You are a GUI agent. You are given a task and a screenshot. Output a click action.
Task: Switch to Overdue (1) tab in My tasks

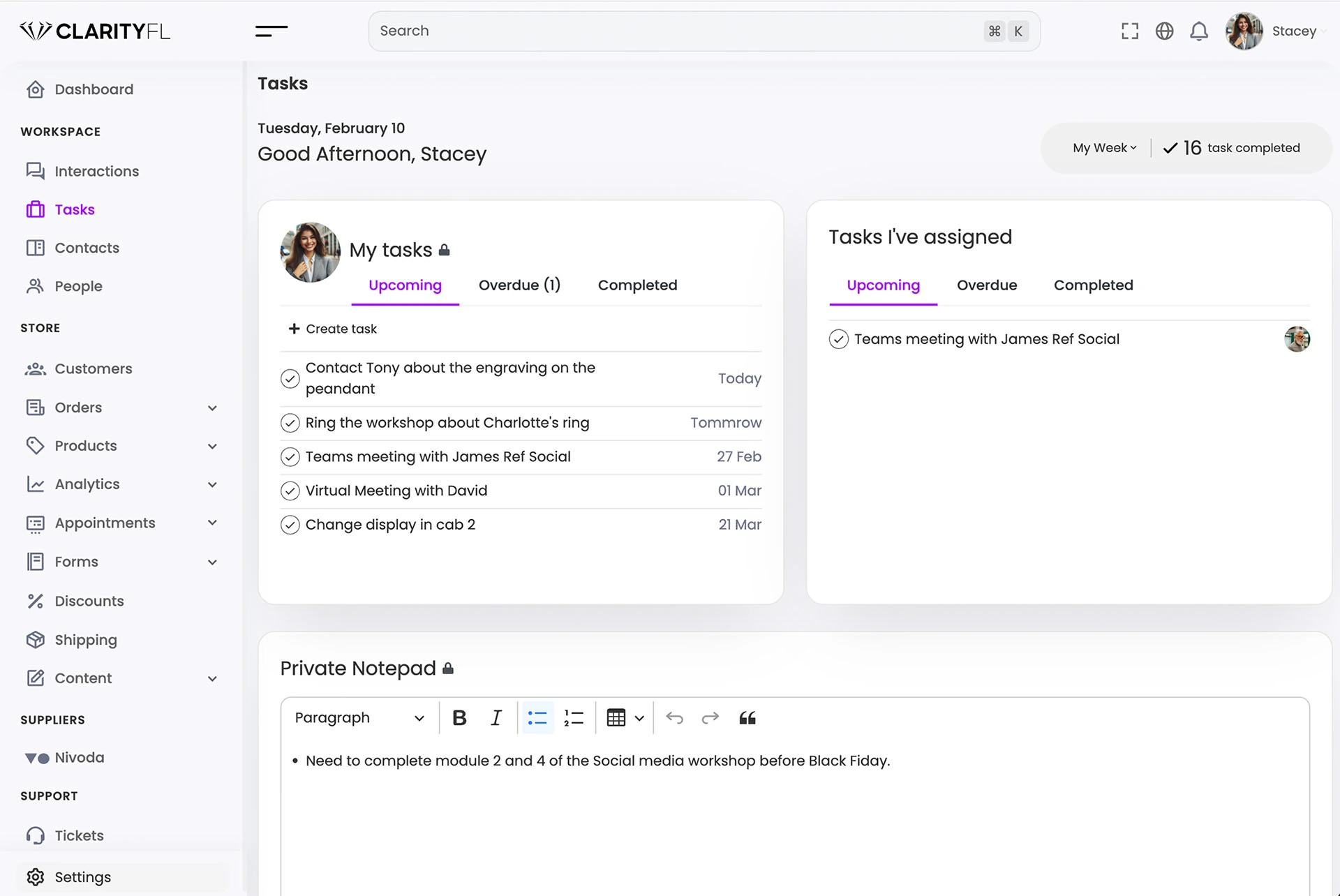pos(519,285)
